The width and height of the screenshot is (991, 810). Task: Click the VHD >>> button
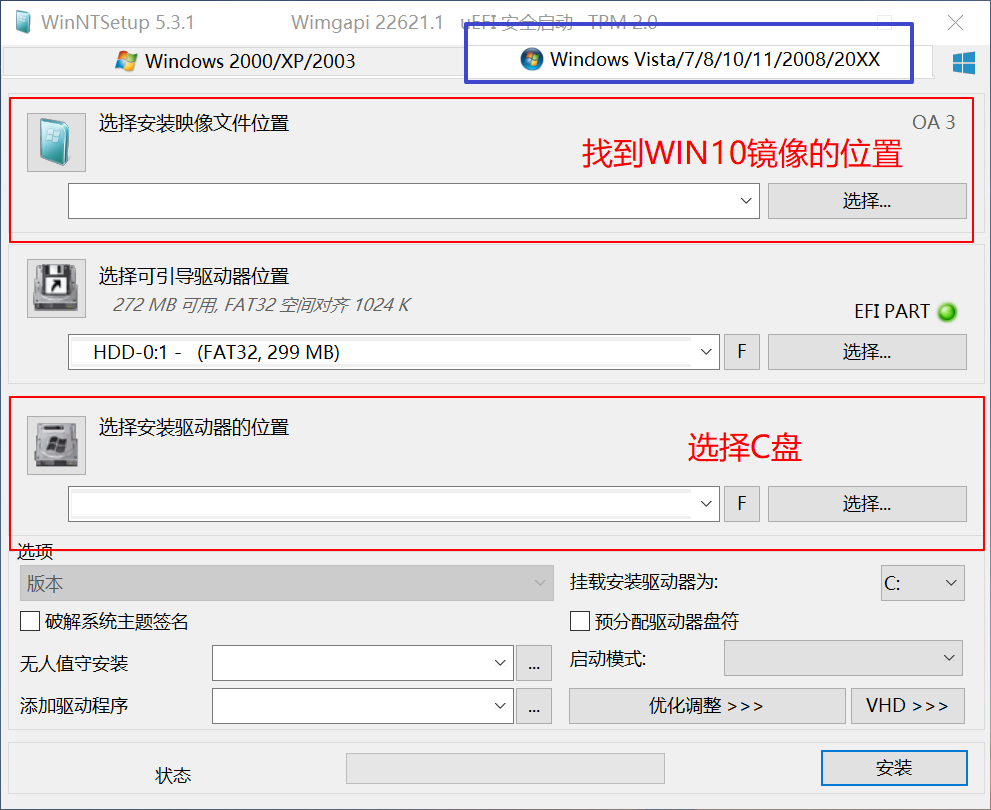[908, 706]
